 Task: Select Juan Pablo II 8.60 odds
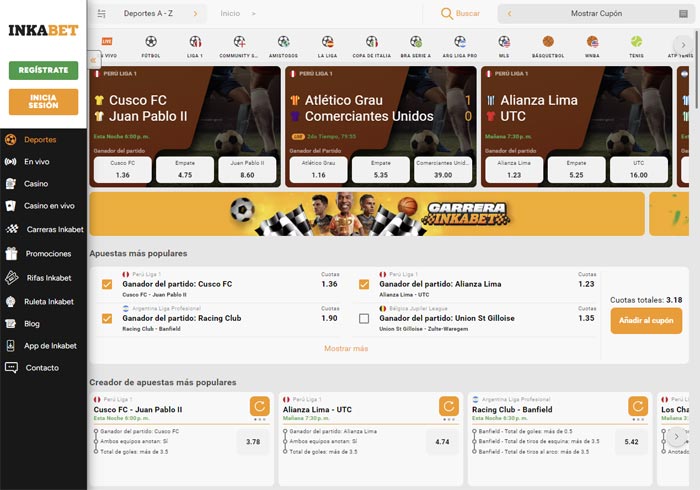point(247,170)
